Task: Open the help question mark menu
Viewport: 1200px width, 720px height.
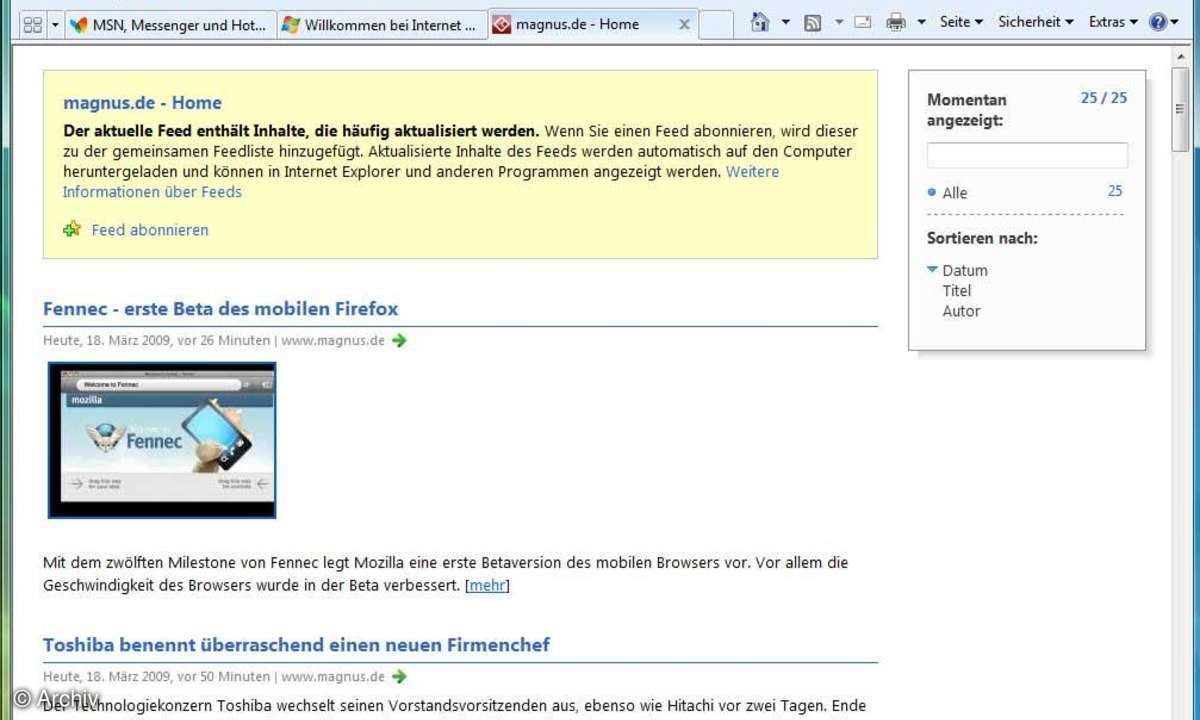Action: pos(1163,22)
